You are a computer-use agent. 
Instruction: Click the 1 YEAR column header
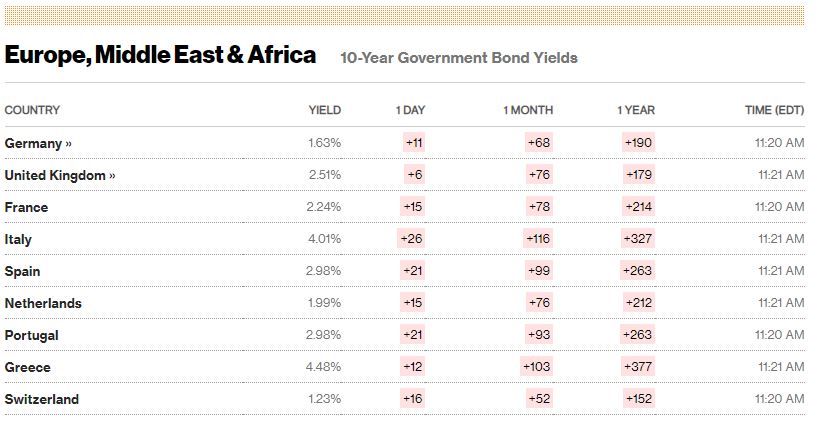tap(636, 110)
